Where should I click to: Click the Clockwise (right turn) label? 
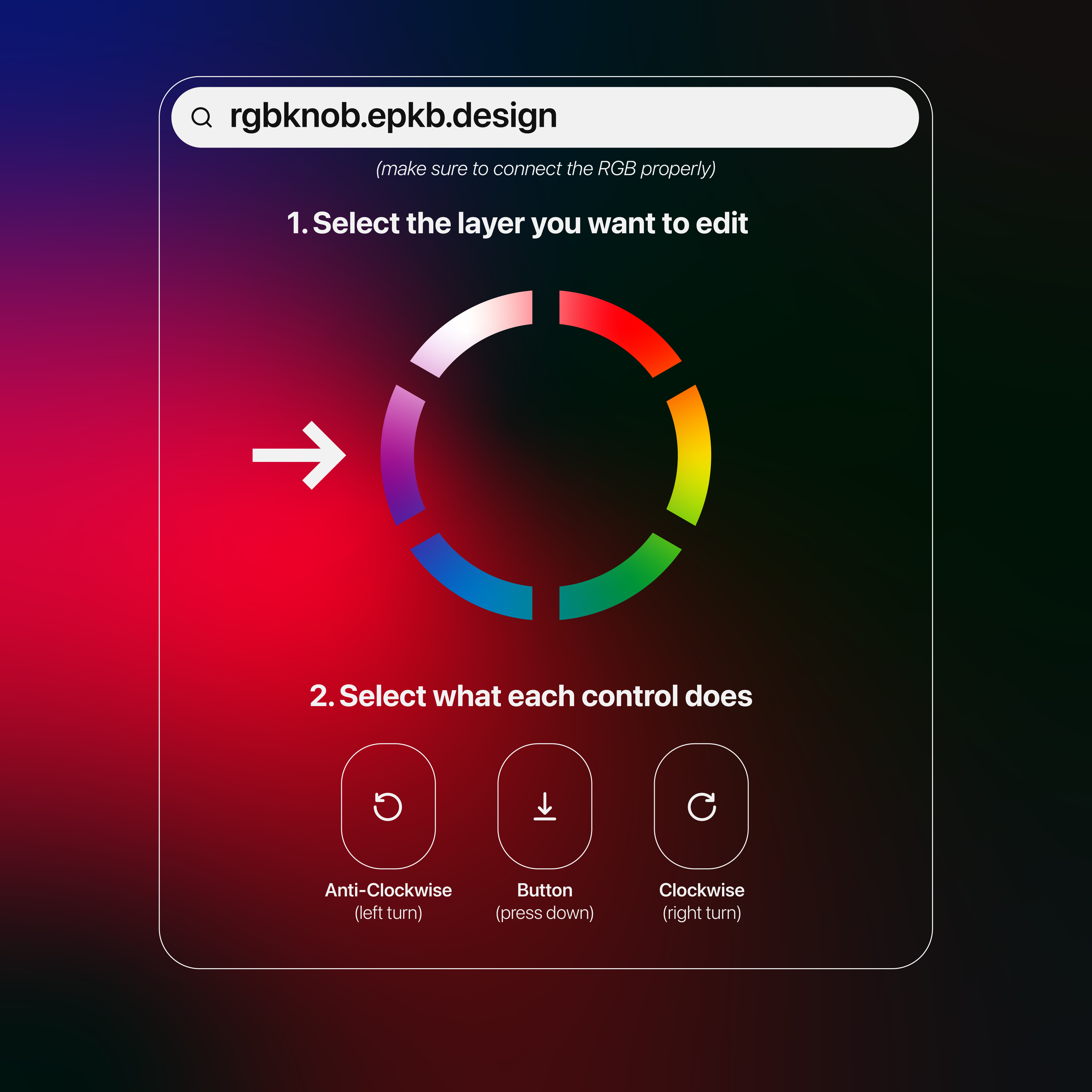click(702, 901)
